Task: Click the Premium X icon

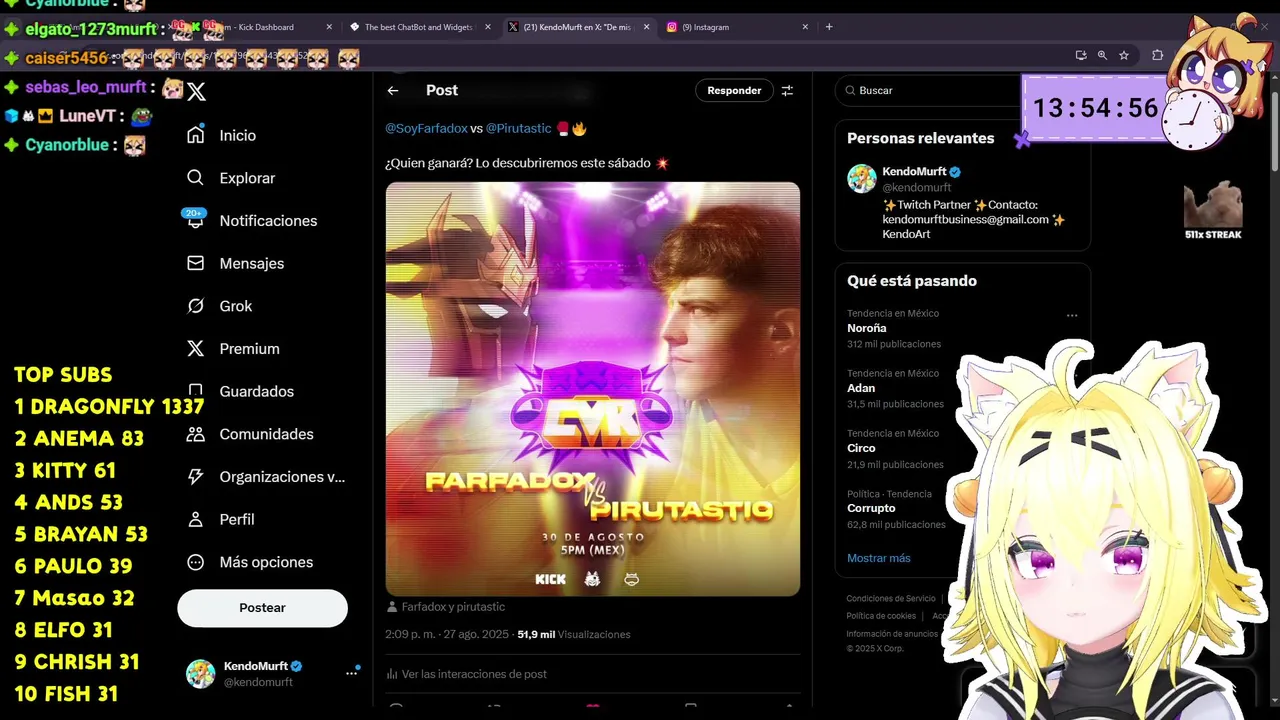Action: tap(196, 349)
